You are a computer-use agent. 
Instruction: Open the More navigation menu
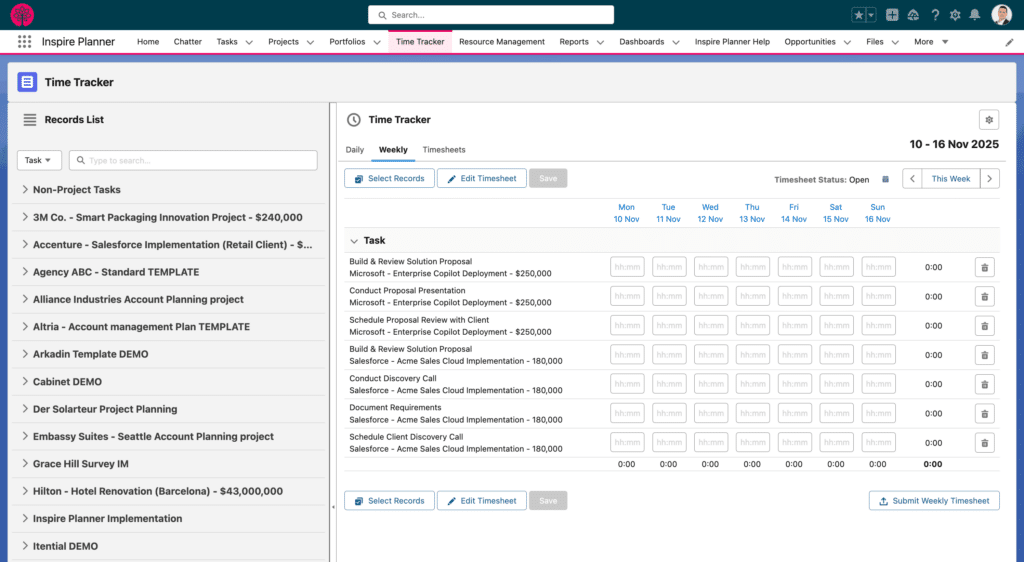click(931, 42)
